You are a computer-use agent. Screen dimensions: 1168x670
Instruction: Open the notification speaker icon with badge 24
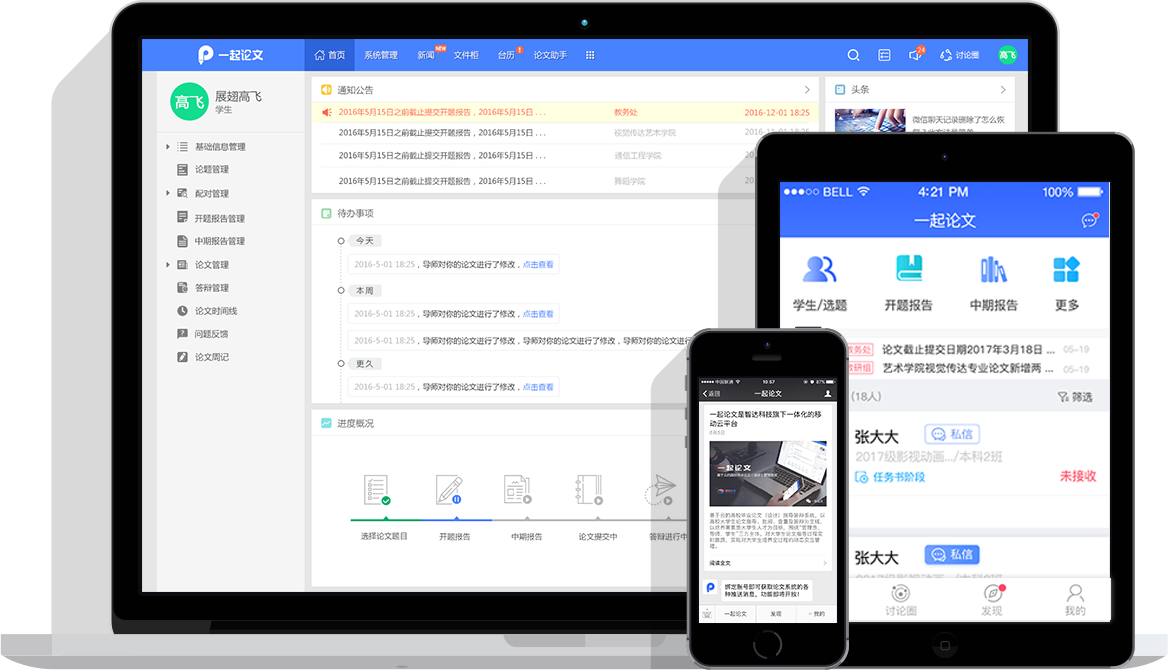click(x=914, y=55)
